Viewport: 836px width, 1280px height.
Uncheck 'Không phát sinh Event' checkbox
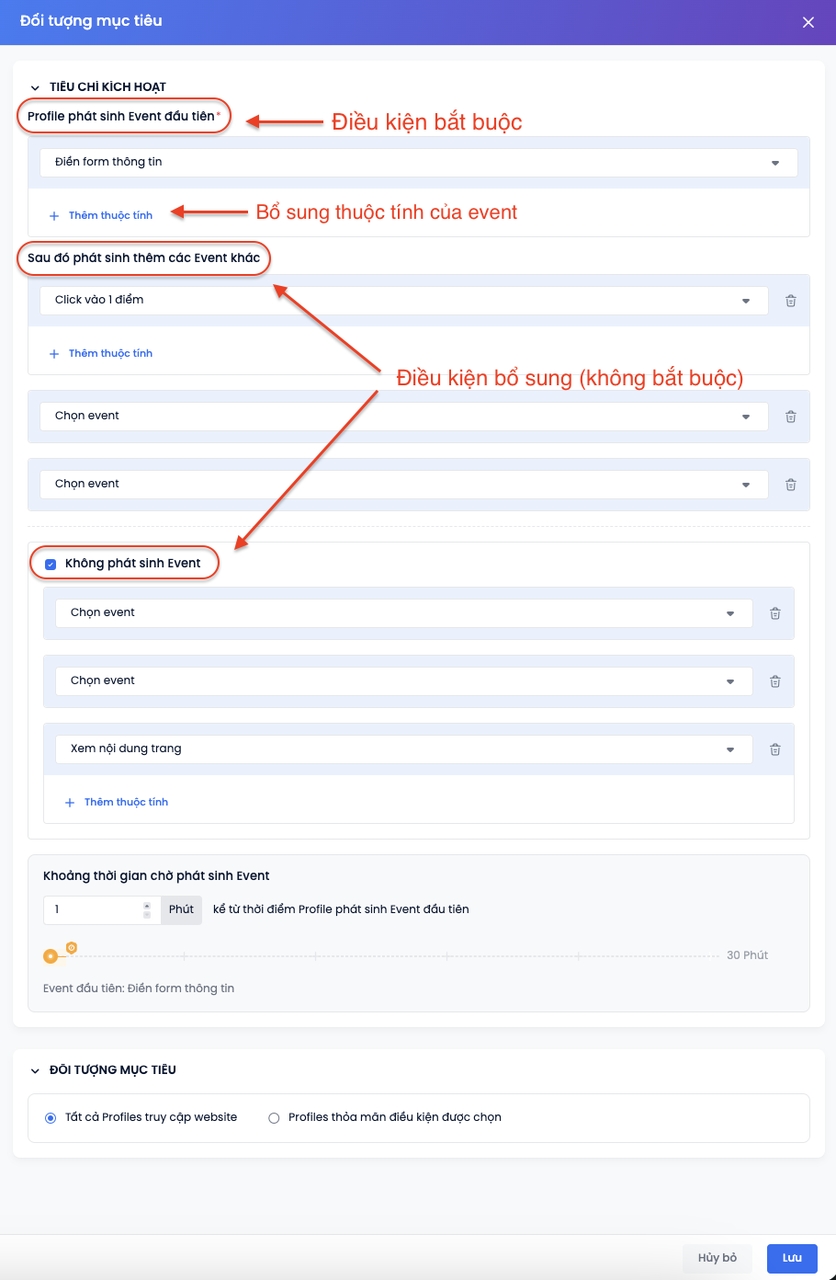51,564
